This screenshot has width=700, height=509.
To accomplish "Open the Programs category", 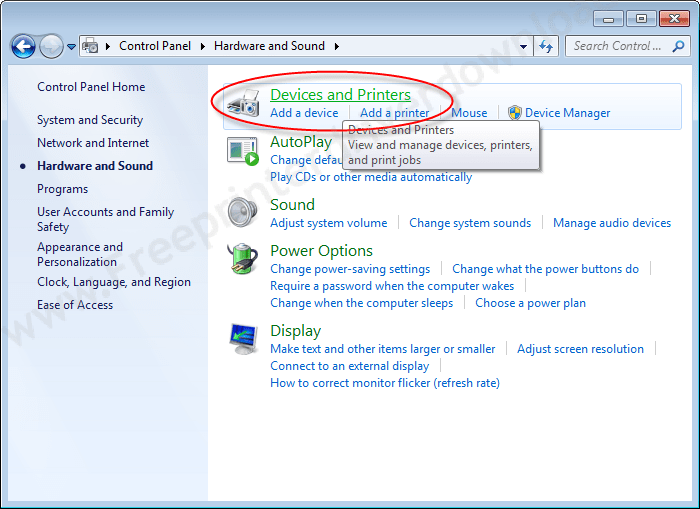I will coord(62,189).
